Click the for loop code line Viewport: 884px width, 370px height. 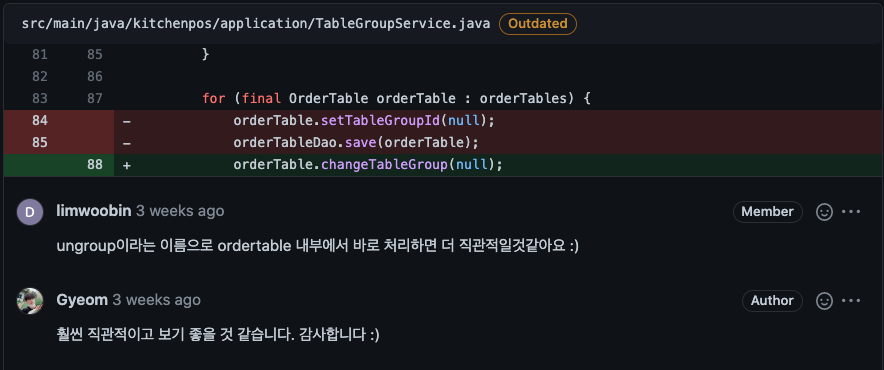click(x=396, y=99)
